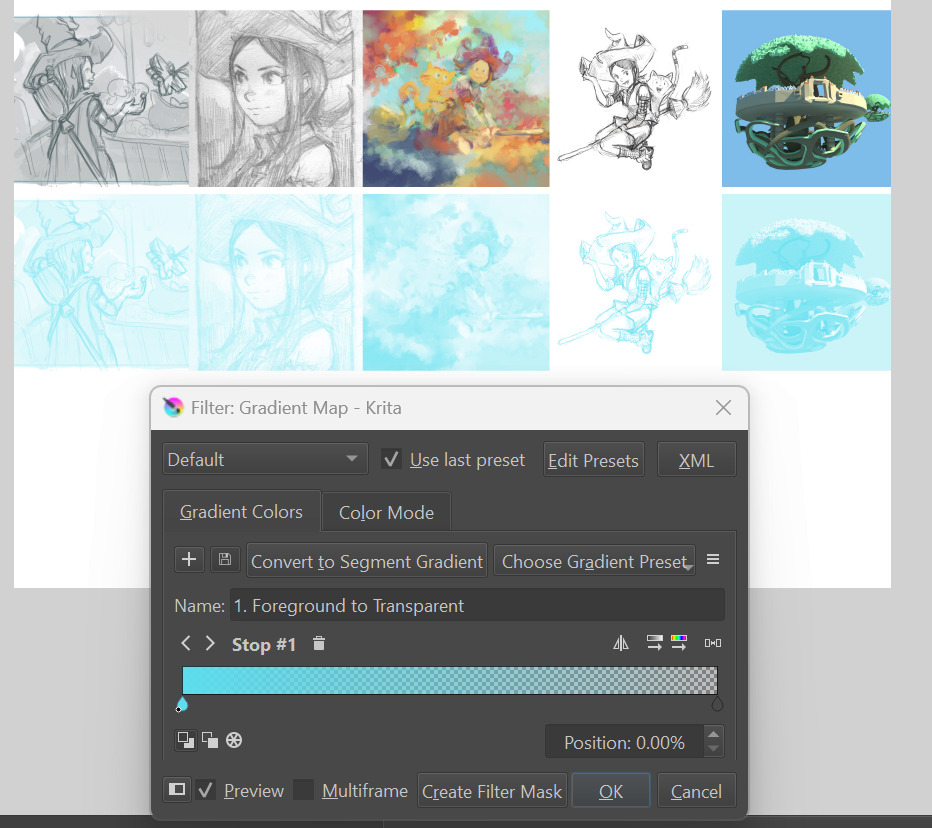
Task: Click the Name: label
Action: 199,606
